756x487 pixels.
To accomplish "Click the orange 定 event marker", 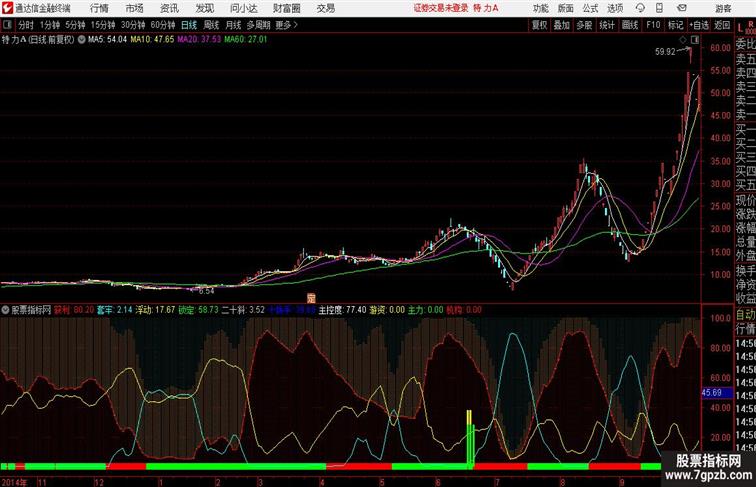I will (x=311, y=298).
